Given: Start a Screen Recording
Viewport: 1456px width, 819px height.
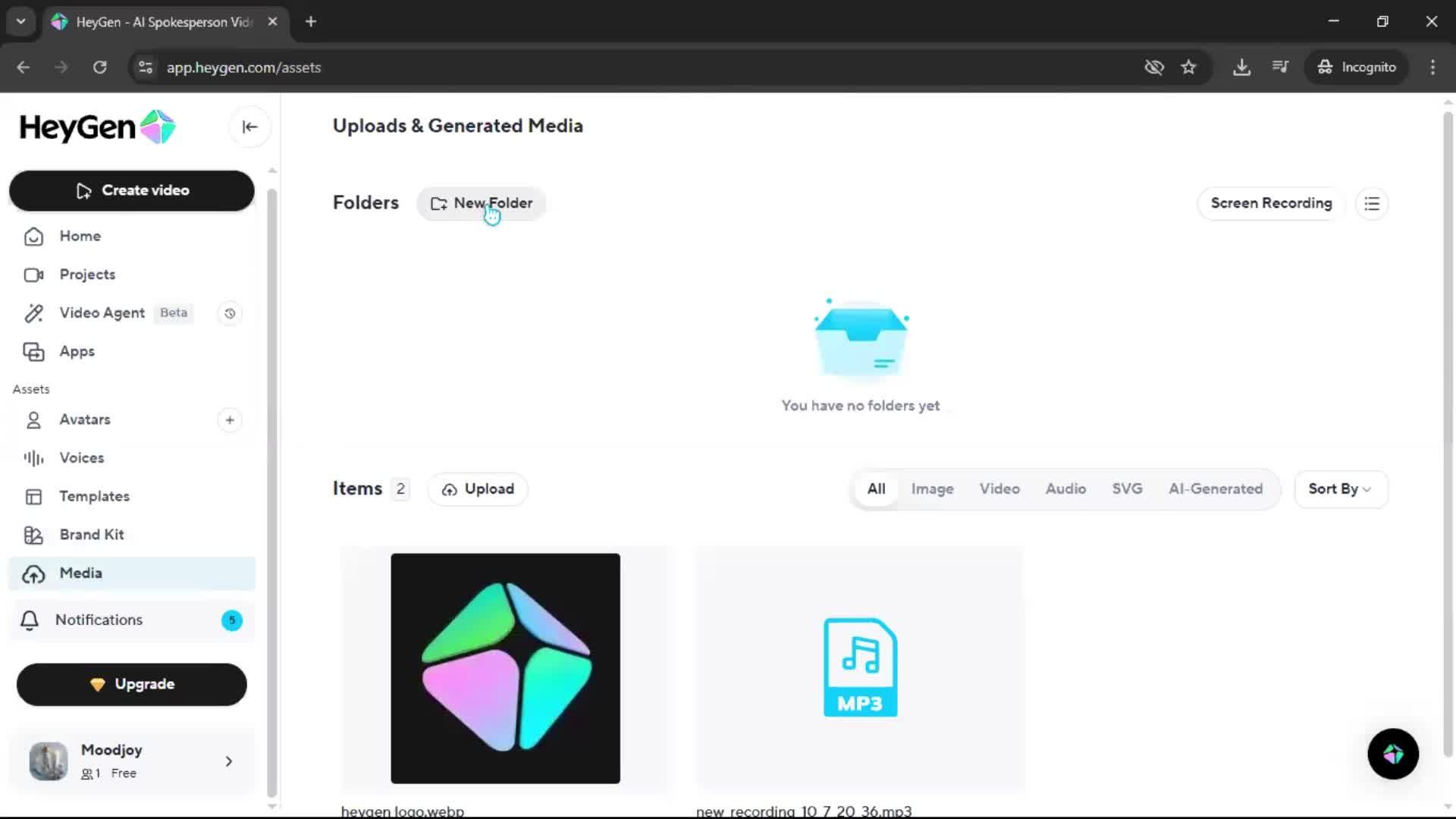Looking at the screenshot, I should click(x=1271, y=203).
